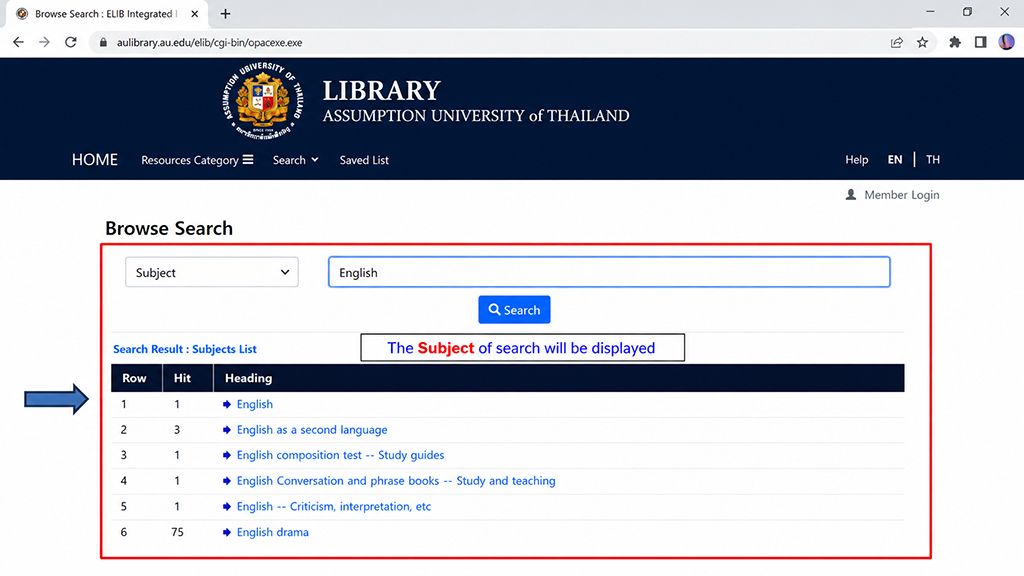Click arrow bullet beside English drama
Image resolution: width=1024 pixels, height=576 pixels.
point(227,532)
